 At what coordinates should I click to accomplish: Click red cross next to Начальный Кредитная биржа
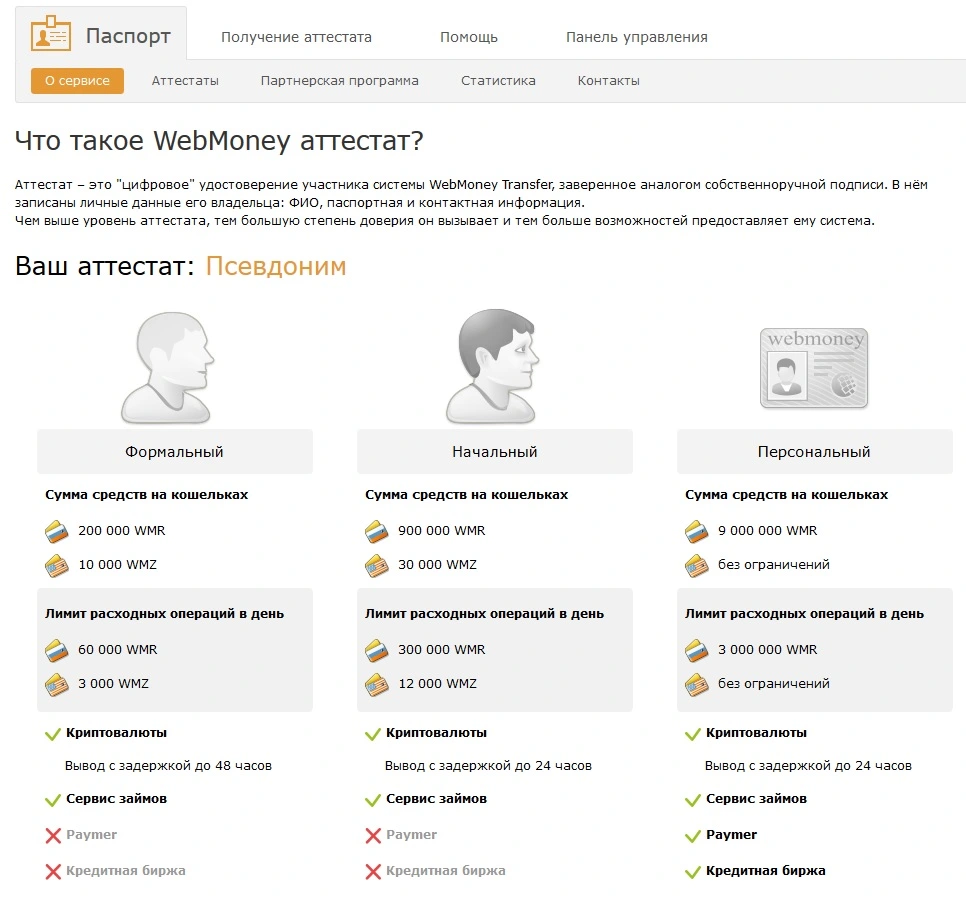tap(373, 872)
